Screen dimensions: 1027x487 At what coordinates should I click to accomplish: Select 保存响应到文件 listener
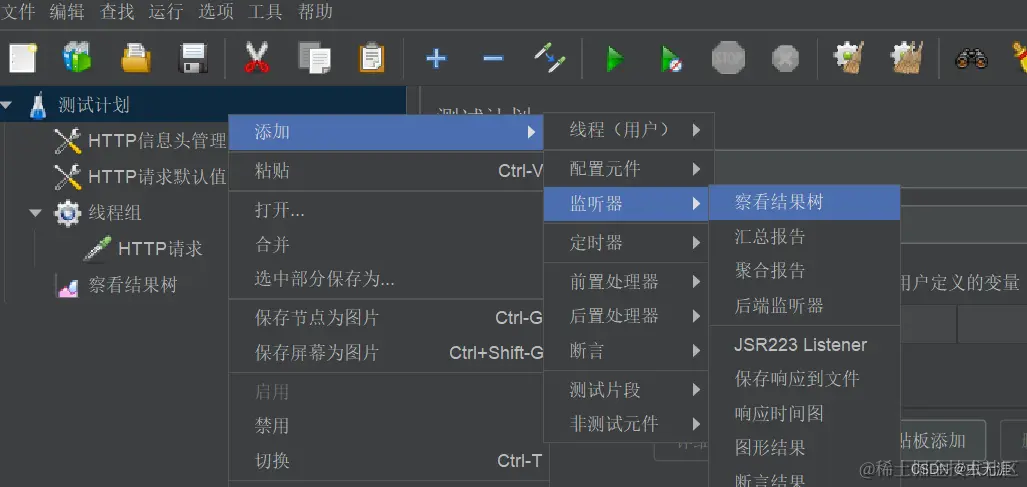(x=805, y=379)
